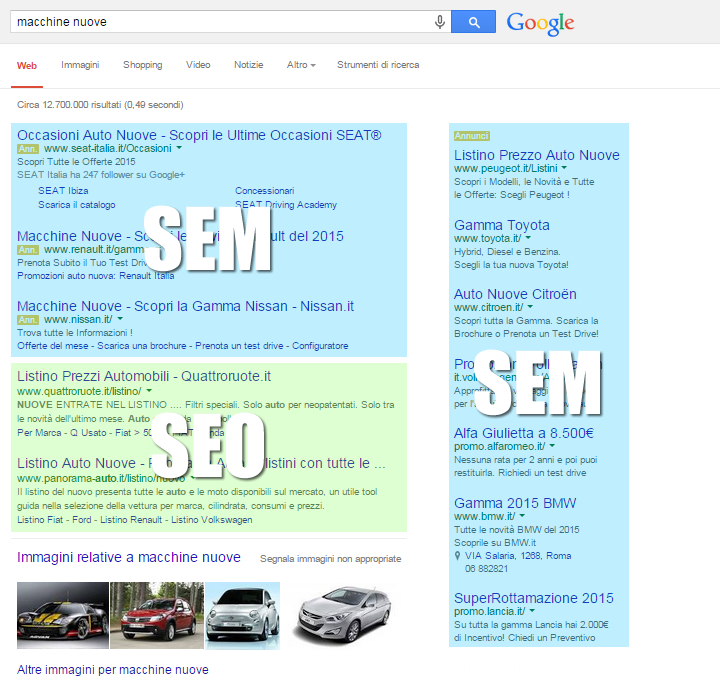Click the blue magnifier search button
This screenshot has height=683, width=720.
click(x=473, y=22)
